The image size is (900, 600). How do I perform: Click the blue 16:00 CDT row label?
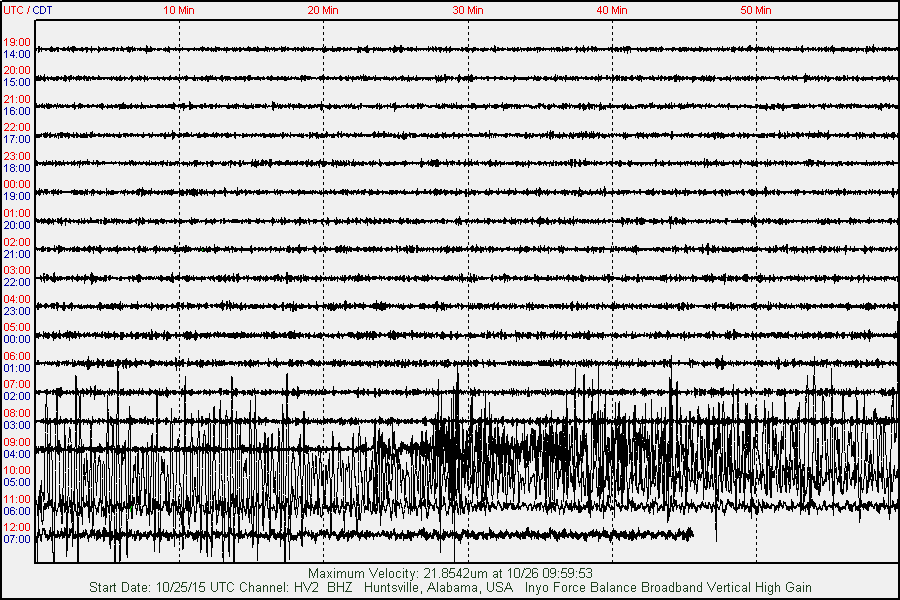[x=17, y=111]
